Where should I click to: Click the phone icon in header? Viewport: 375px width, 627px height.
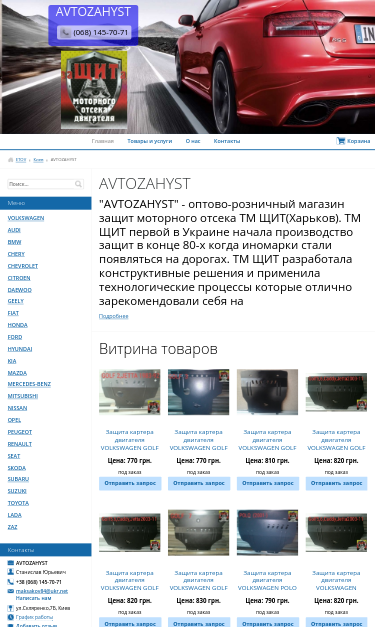pos(66,32)
